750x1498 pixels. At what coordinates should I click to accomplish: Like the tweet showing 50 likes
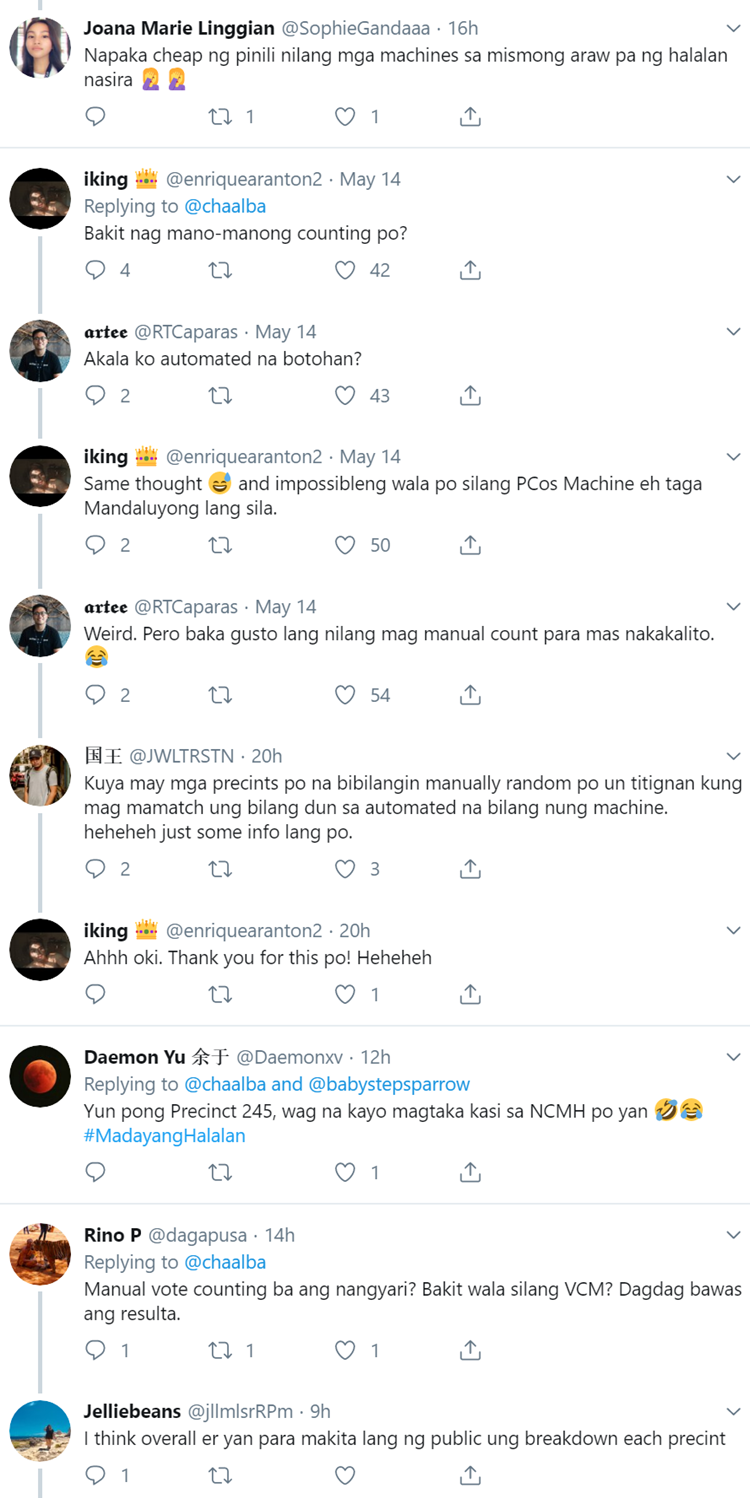pyautogui.click(x=345, y=545)
